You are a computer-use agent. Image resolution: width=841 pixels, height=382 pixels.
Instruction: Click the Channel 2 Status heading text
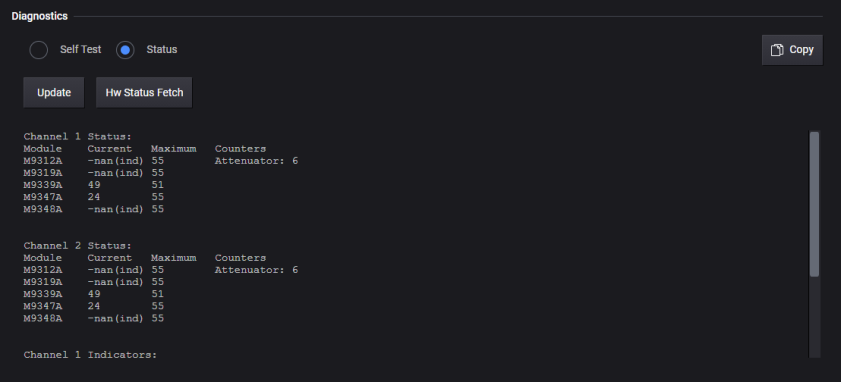tap(78, 246)
